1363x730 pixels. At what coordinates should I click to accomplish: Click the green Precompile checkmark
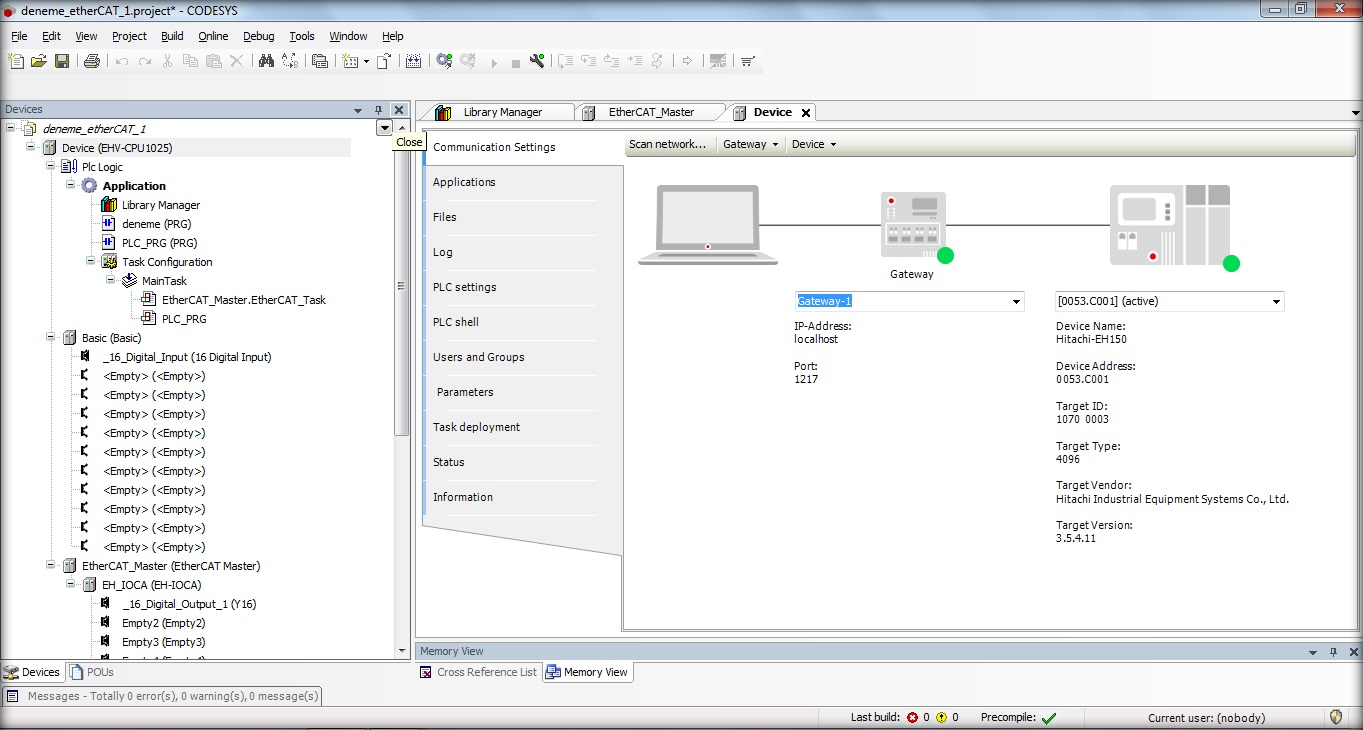click(1048, 717)
